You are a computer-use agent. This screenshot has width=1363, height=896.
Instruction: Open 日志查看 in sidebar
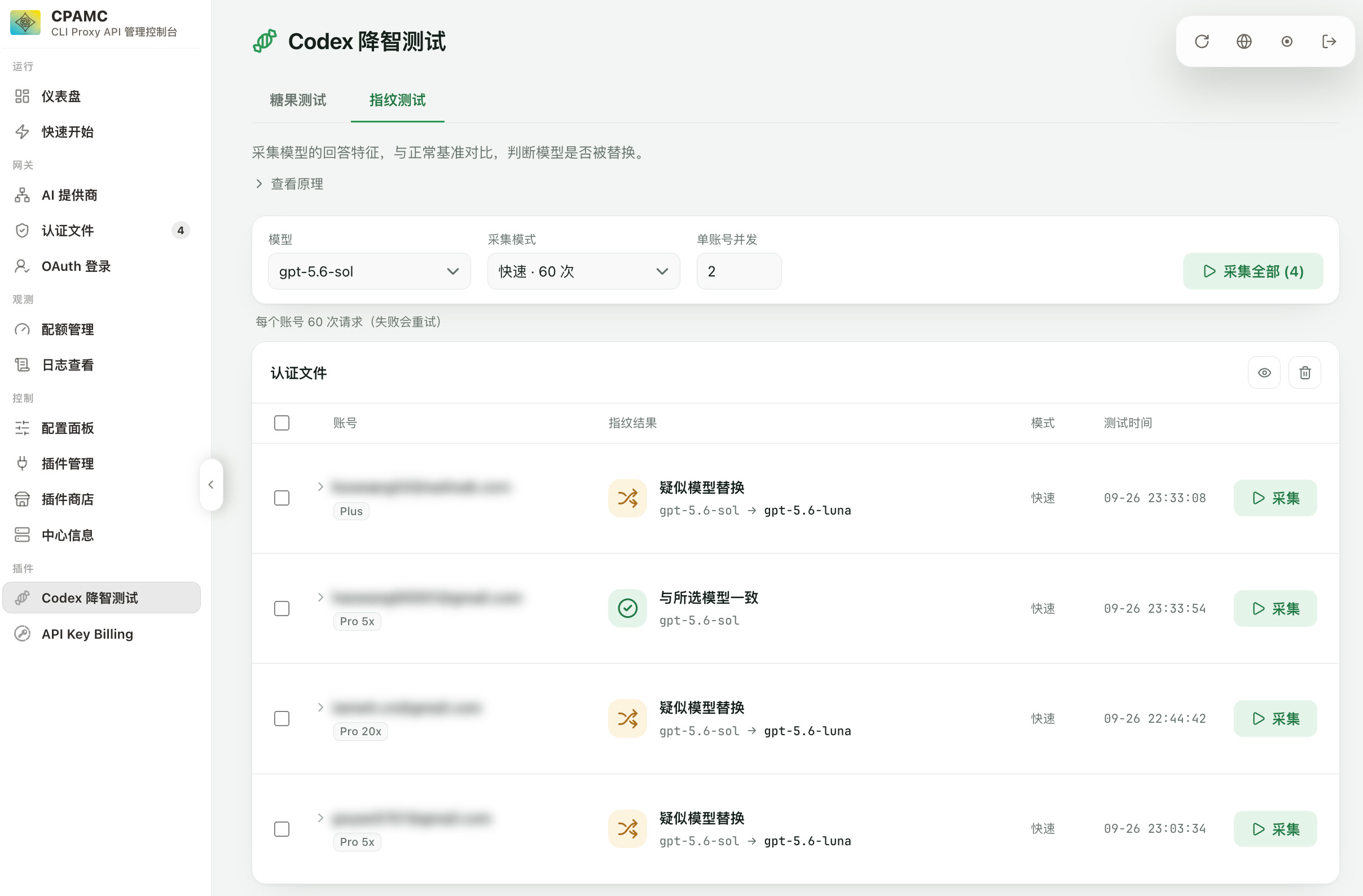[102, 365]
